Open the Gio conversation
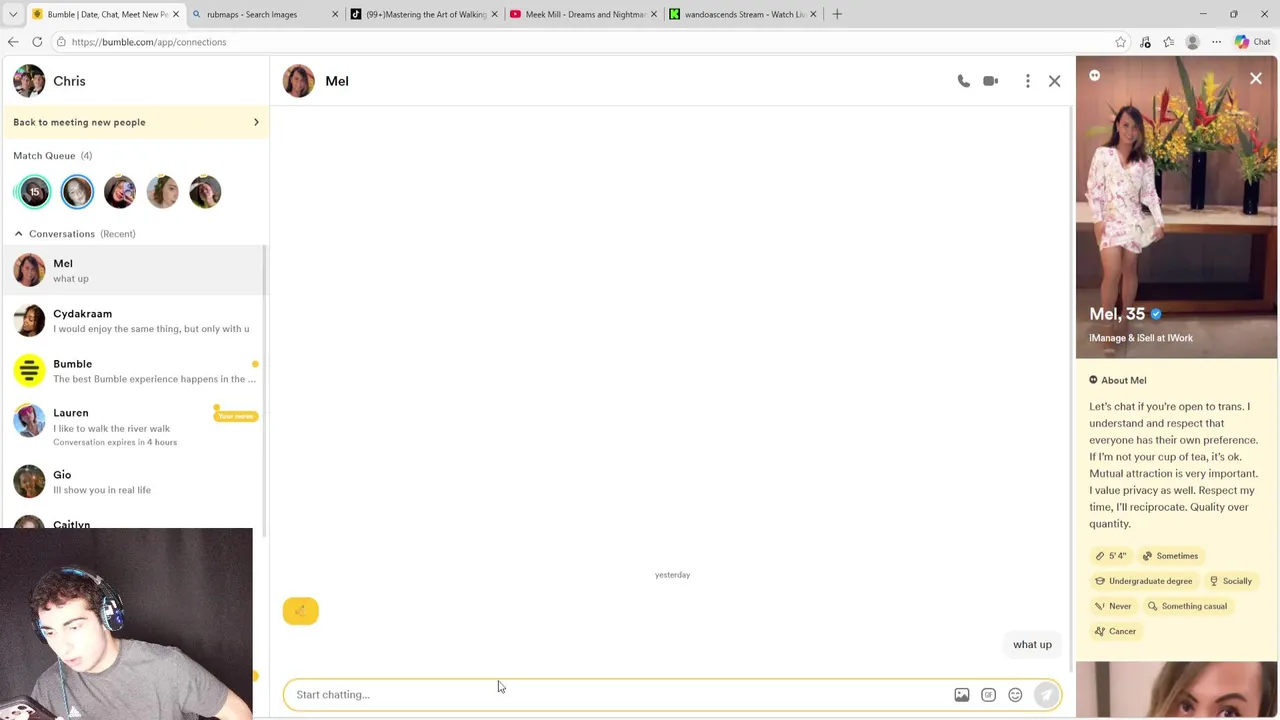1280x720 pixels. coord(135,481)
